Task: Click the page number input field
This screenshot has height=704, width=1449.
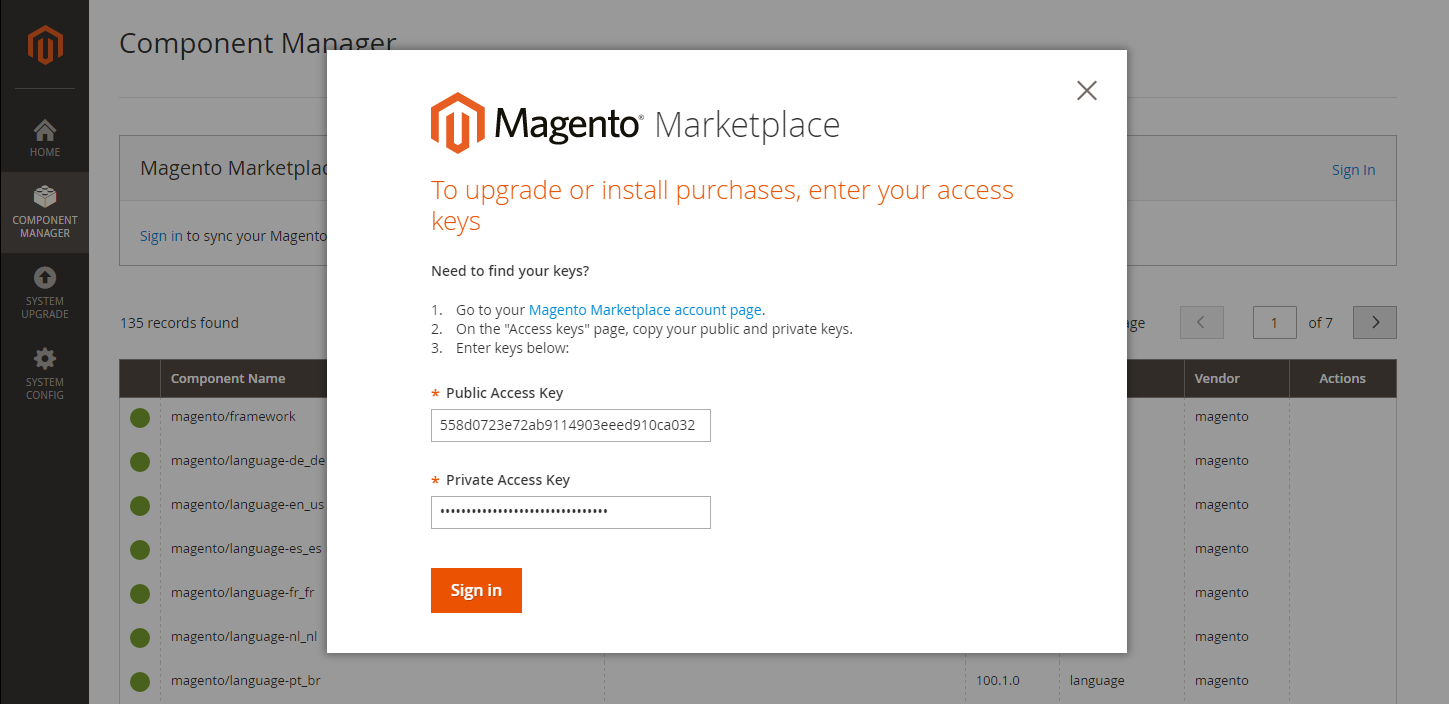Action: [1275, 322]
